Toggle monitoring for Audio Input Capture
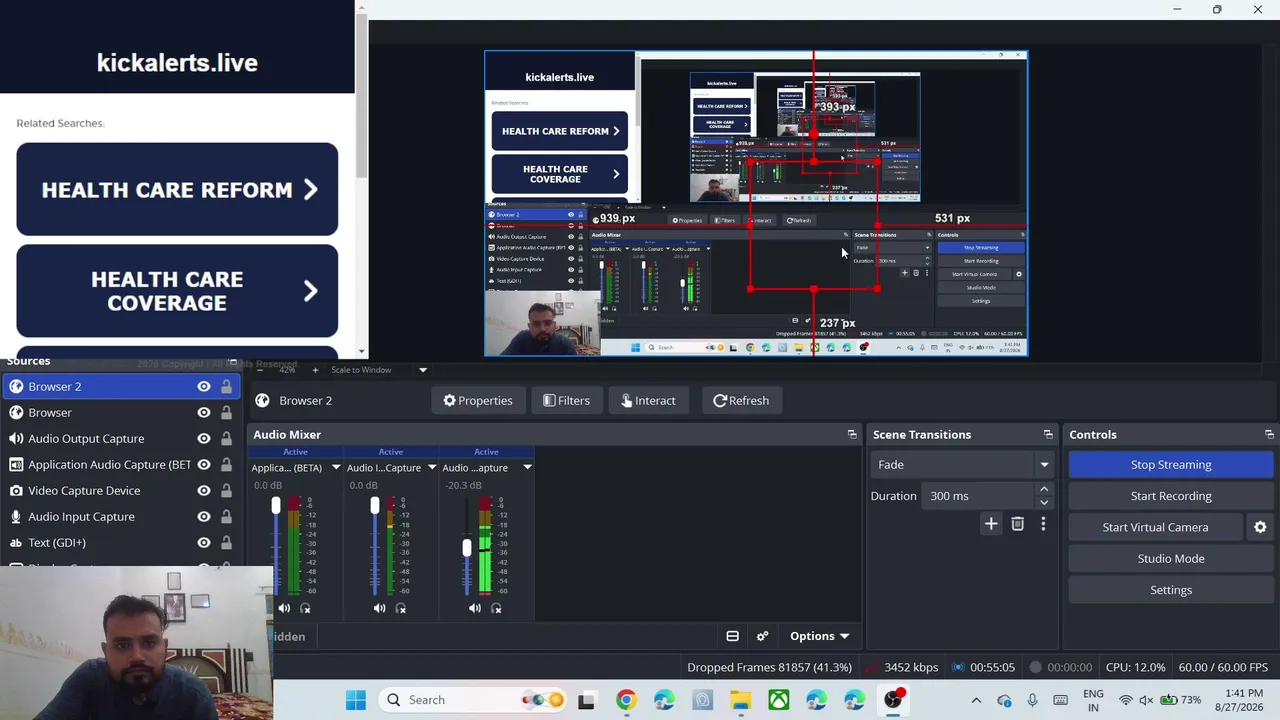1280x720 pixels. tap(401, 608)
